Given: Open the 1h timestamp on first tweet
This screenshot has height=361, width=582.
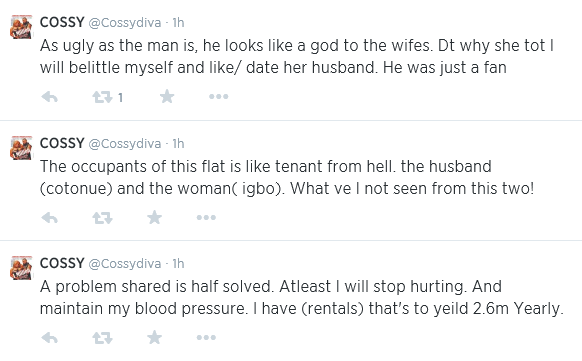Looking at the screenshot, I should coord(178,23).
